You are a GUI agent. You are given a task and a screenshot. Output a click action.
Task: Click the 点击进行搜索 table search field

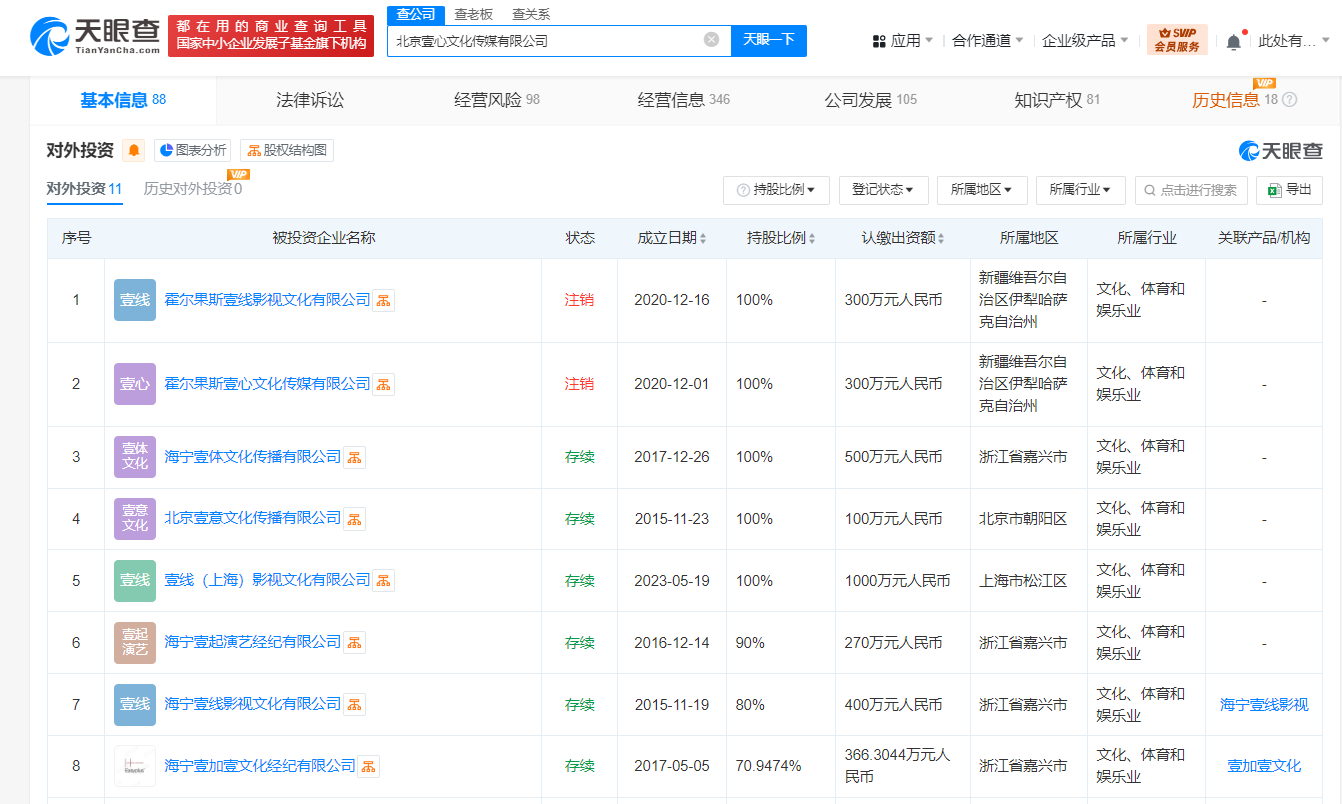[x=1190, y=190]
